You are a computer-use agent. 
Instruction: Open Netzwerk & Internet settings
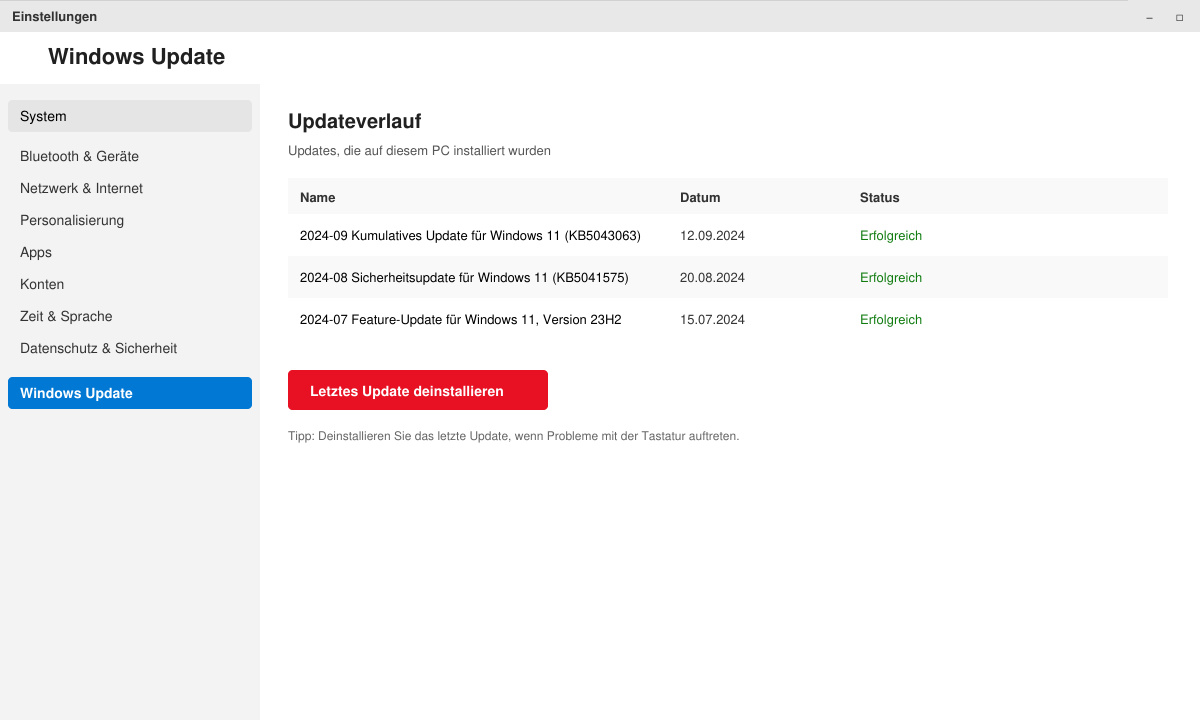point(130,188)
